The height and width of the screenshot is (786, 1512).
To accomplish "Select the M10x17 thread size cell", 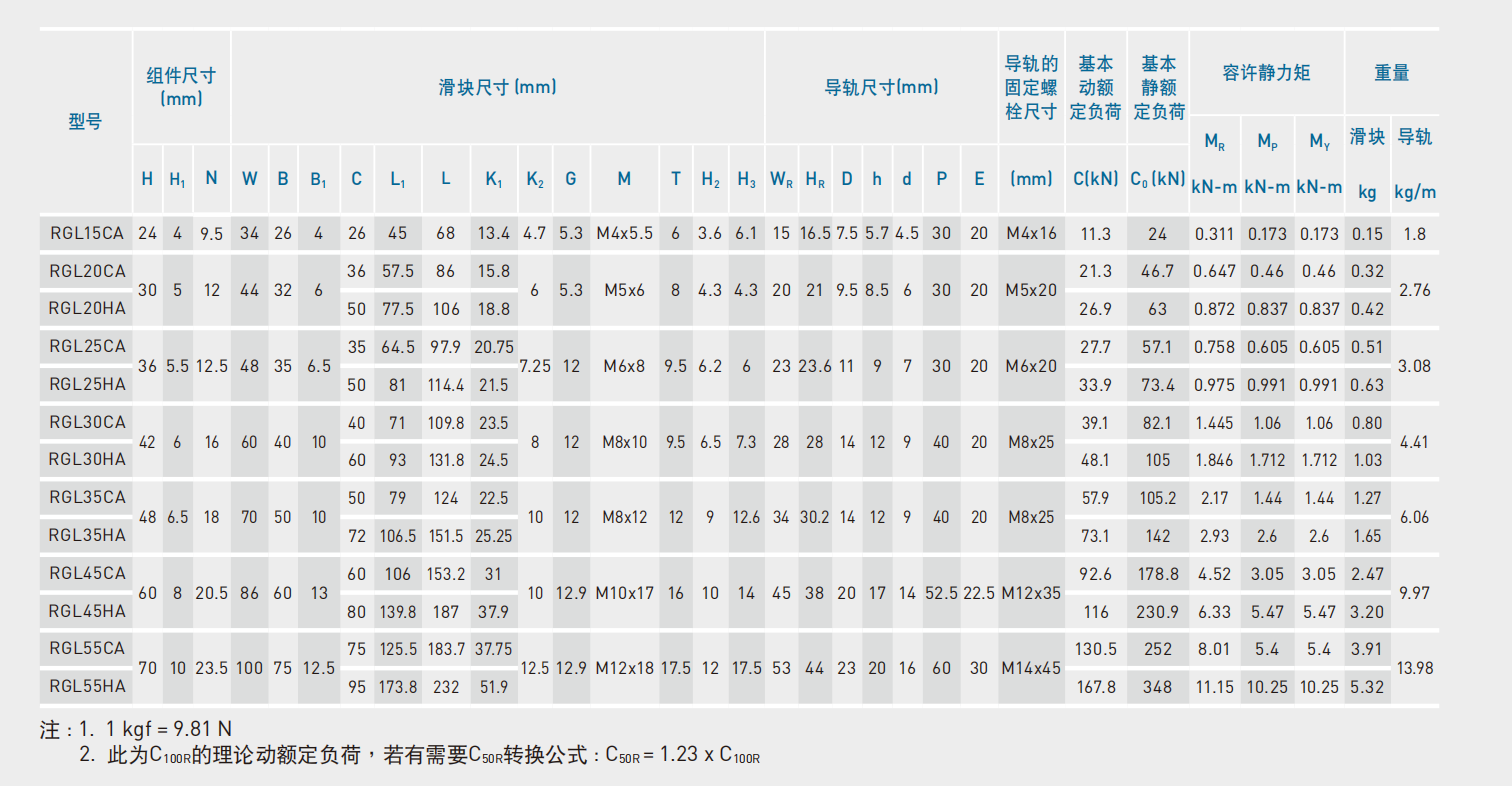I will click(x=624, y=593).
